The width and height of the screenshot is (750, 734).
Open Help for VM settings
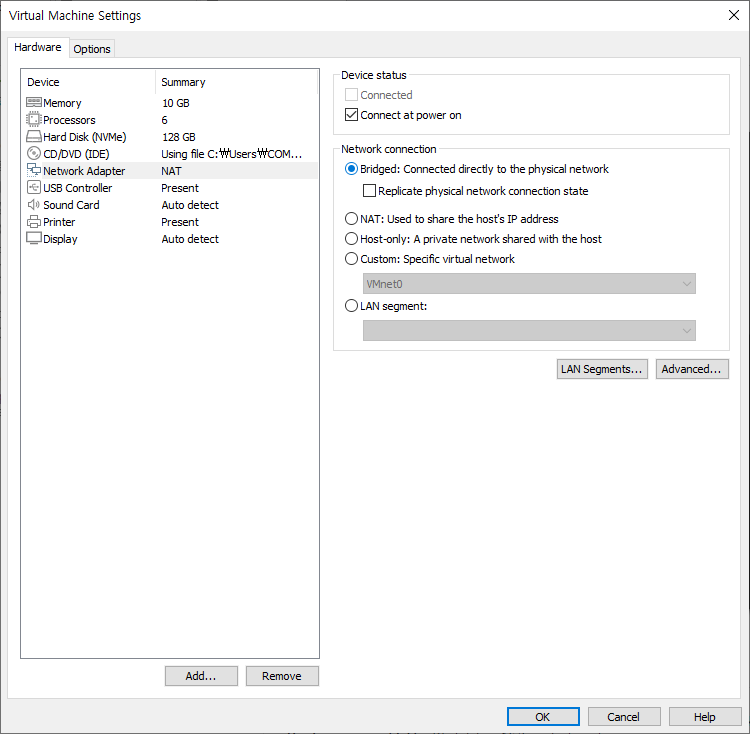(705, 717)
